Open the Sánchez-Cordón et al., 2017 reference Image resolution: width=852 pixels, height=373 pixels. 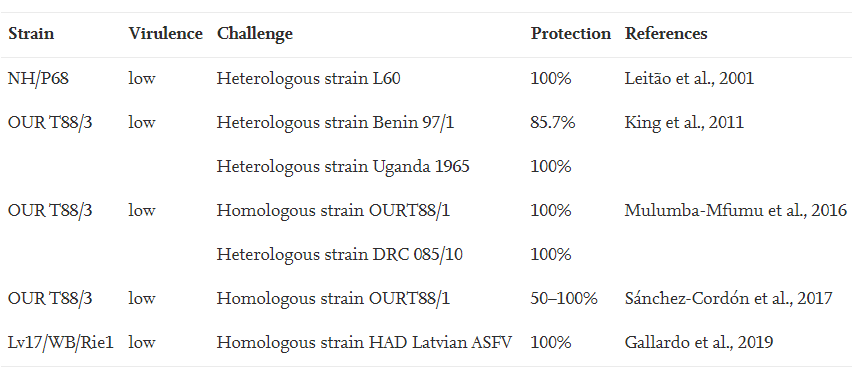pos(728,299)
